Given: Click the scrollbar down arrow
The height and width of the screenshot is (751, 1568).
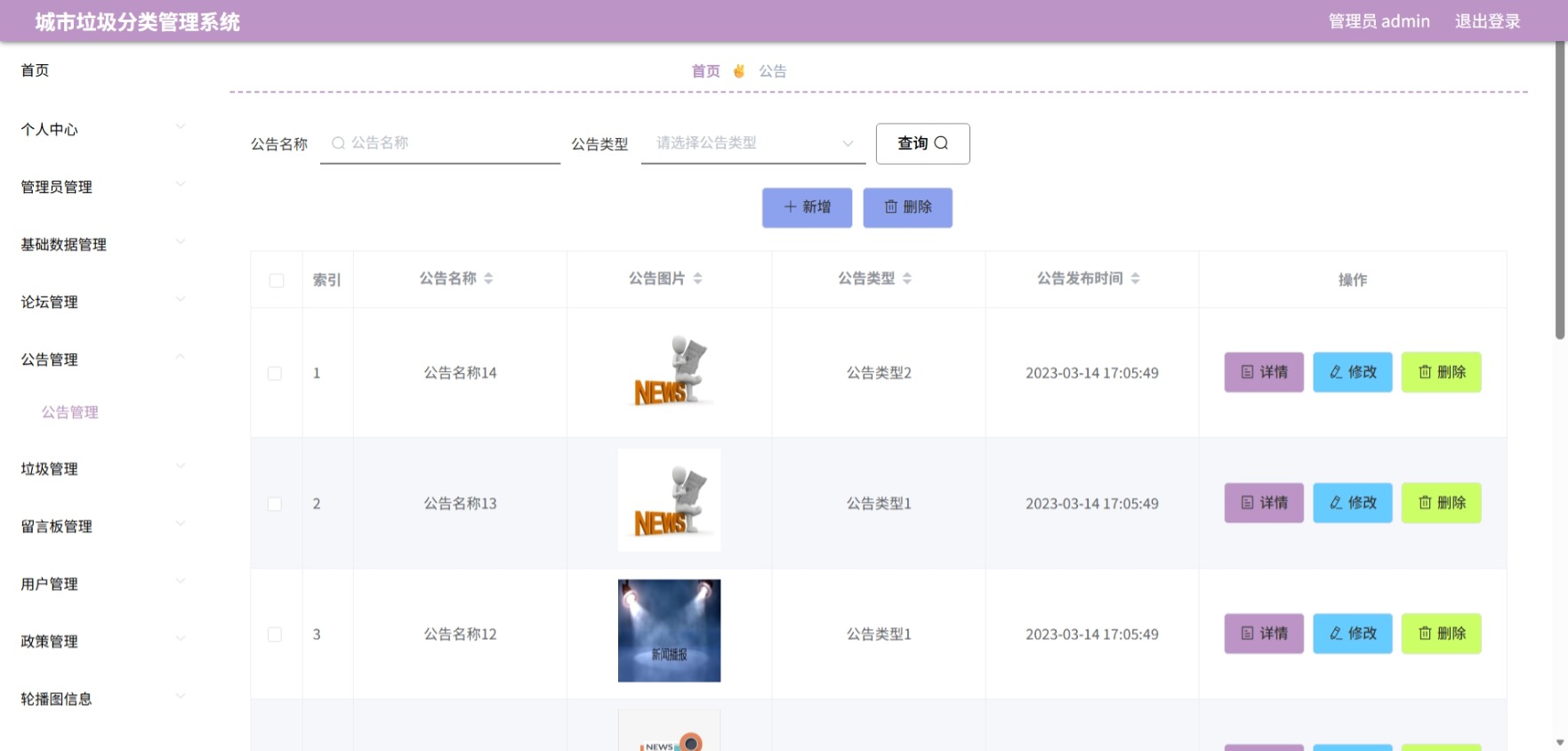Looking at the screenshot, I should click(x=1559, y=742).
